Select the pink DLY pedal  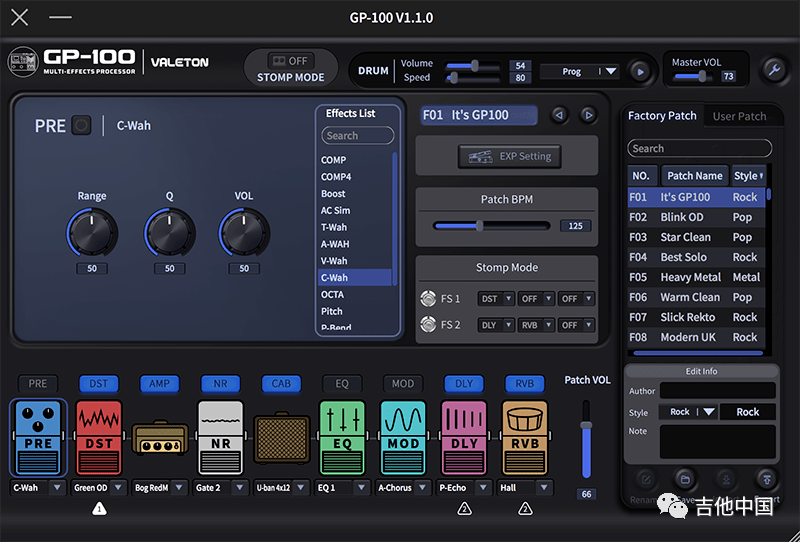point(464,438)
